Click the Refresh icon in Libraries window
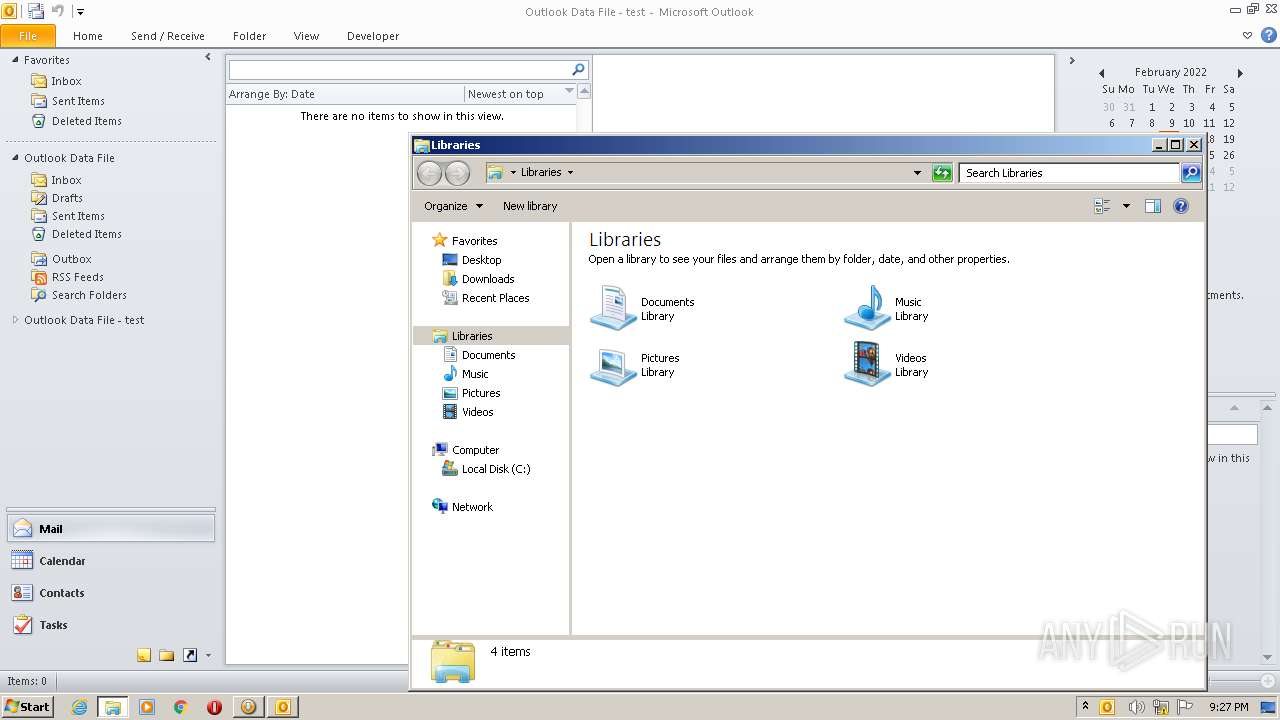The height and width of the screenshot is (720, 1280). [x=942, y=173]
